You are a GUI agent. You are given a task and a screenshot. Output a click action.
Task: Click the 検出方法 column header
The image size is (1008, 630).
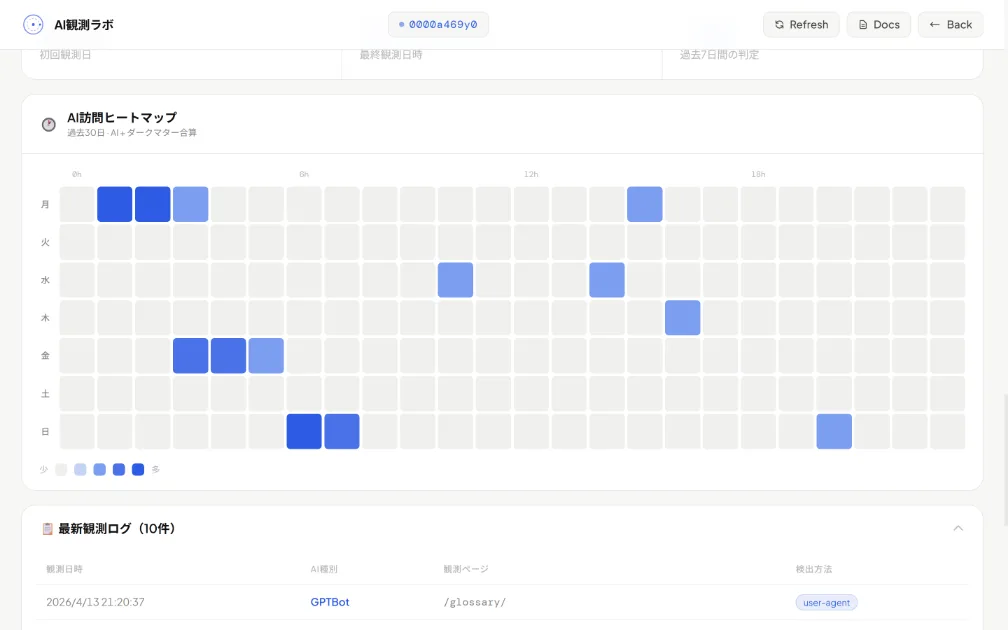coord(813,569)
